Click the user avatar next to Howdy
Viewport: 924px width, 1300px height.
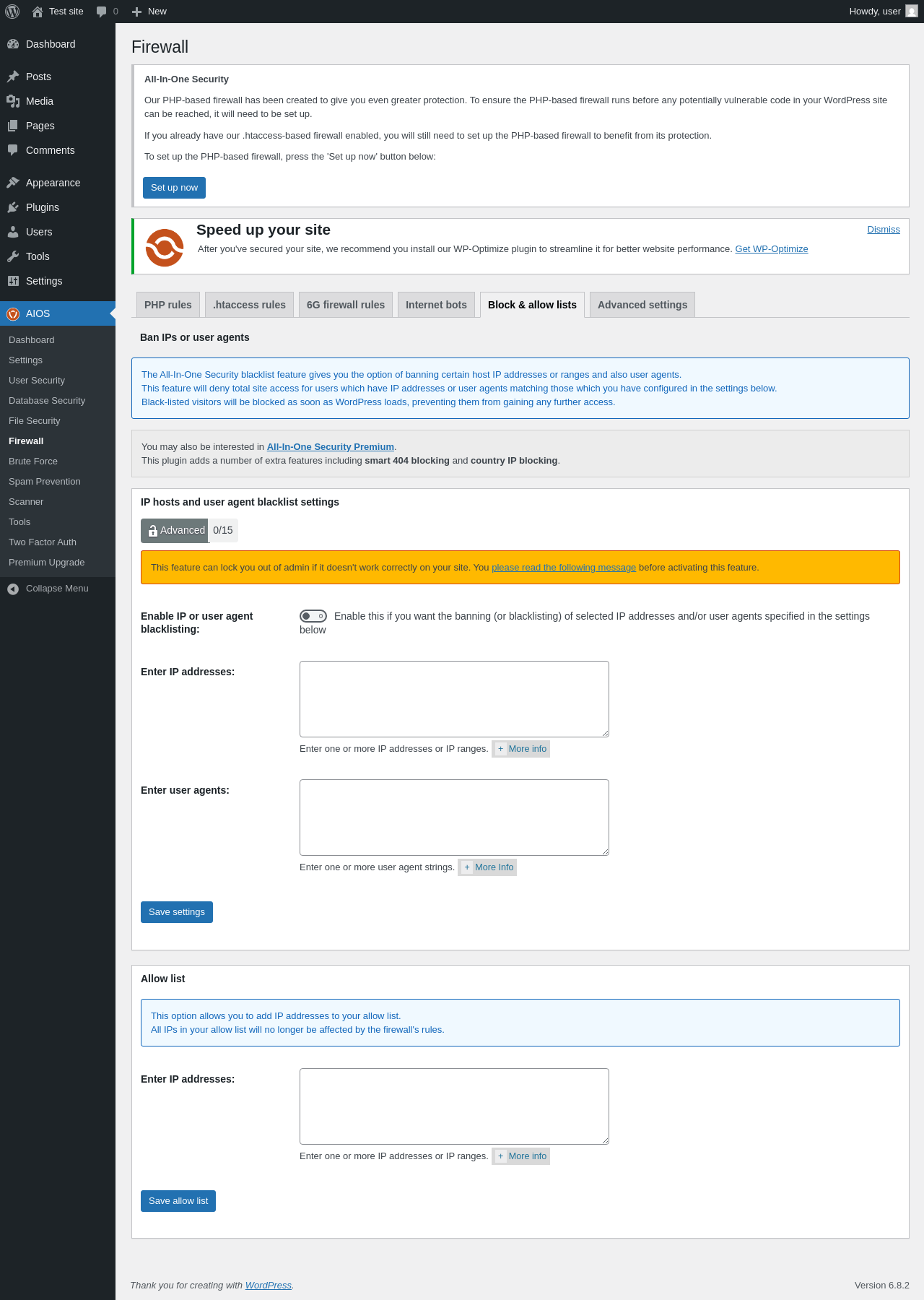click(x=912, y=12)
